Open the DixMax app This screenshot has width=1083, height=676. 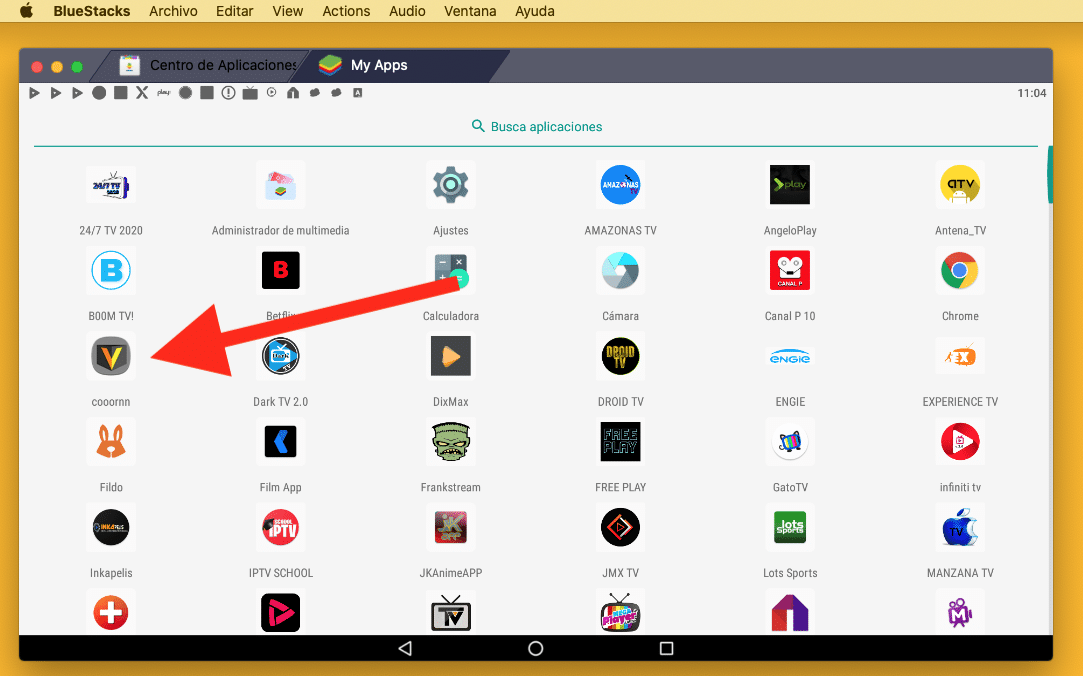click(450, 356)
